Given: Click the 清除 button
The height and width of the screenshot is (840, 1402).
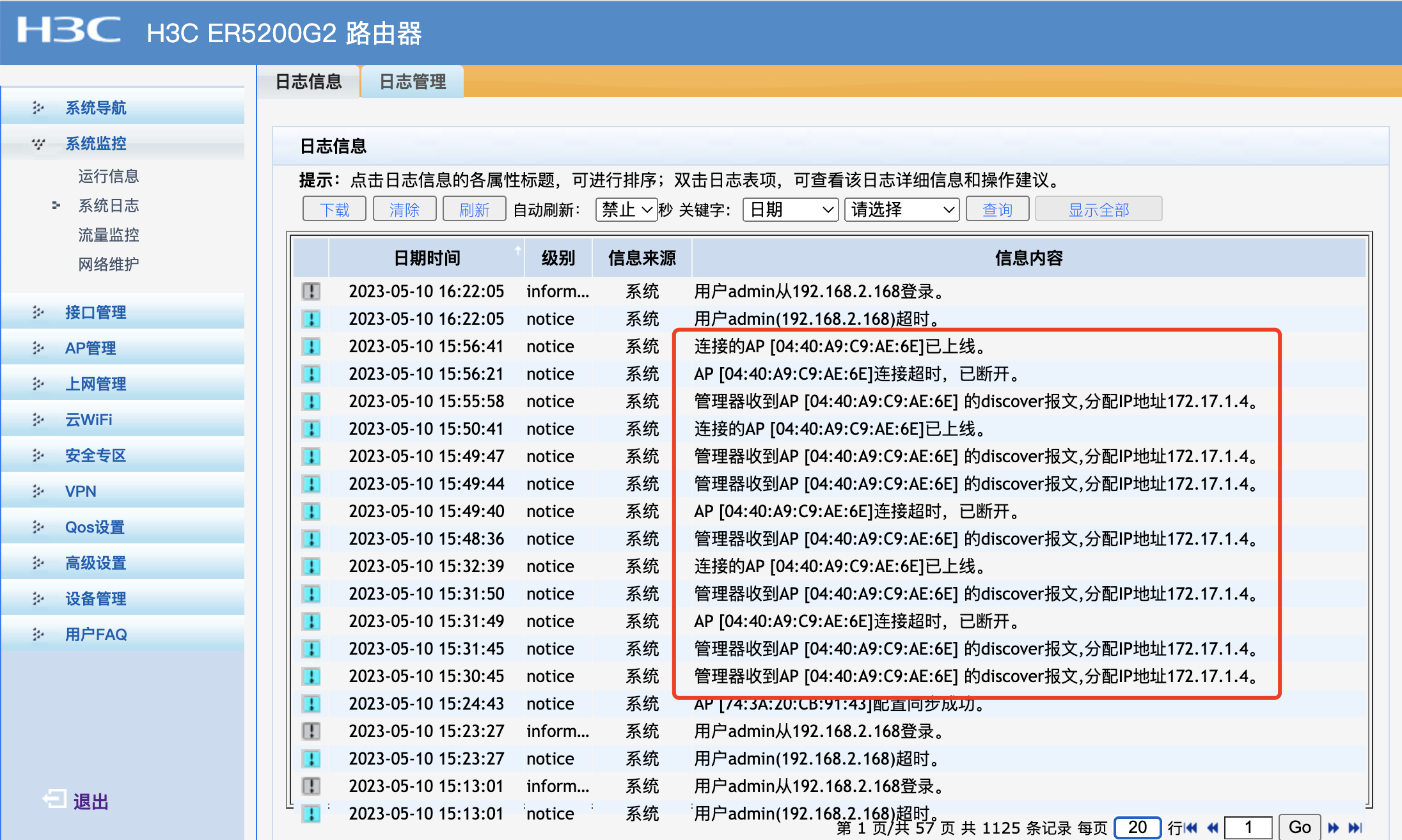Looking at the screenshot, I should click(x=404, y=210).
